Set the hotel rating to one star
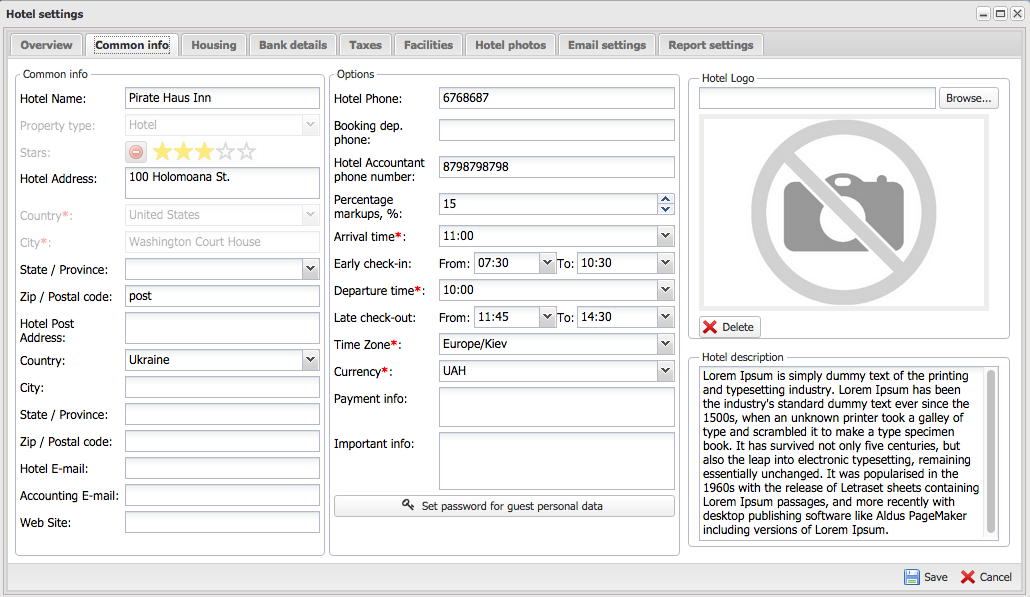Viewport: 1030px width, 597px height. point(162,152)
